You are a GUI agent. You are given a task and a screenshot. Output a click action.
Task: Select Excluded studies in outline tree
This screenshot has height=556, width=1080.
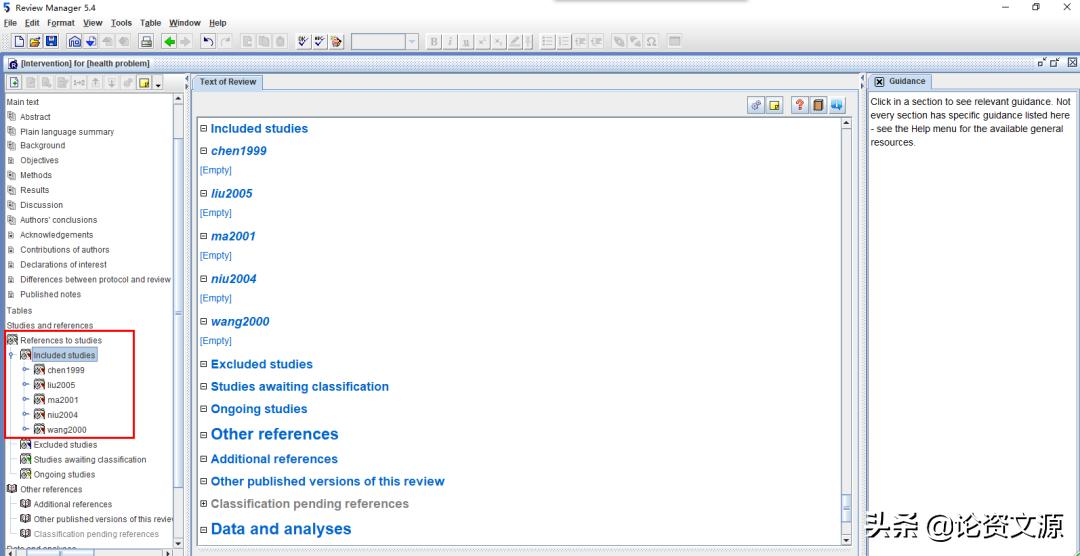point(65,444)
